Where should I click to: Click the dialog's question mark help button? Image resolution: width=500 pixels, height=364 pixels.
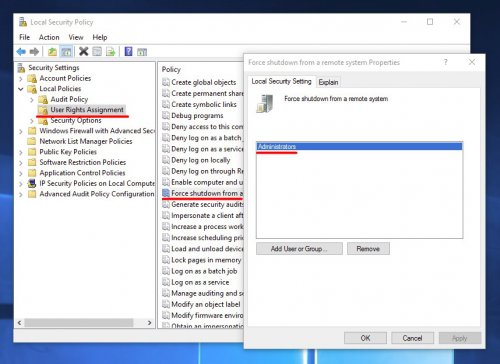(x=445, y=62)
